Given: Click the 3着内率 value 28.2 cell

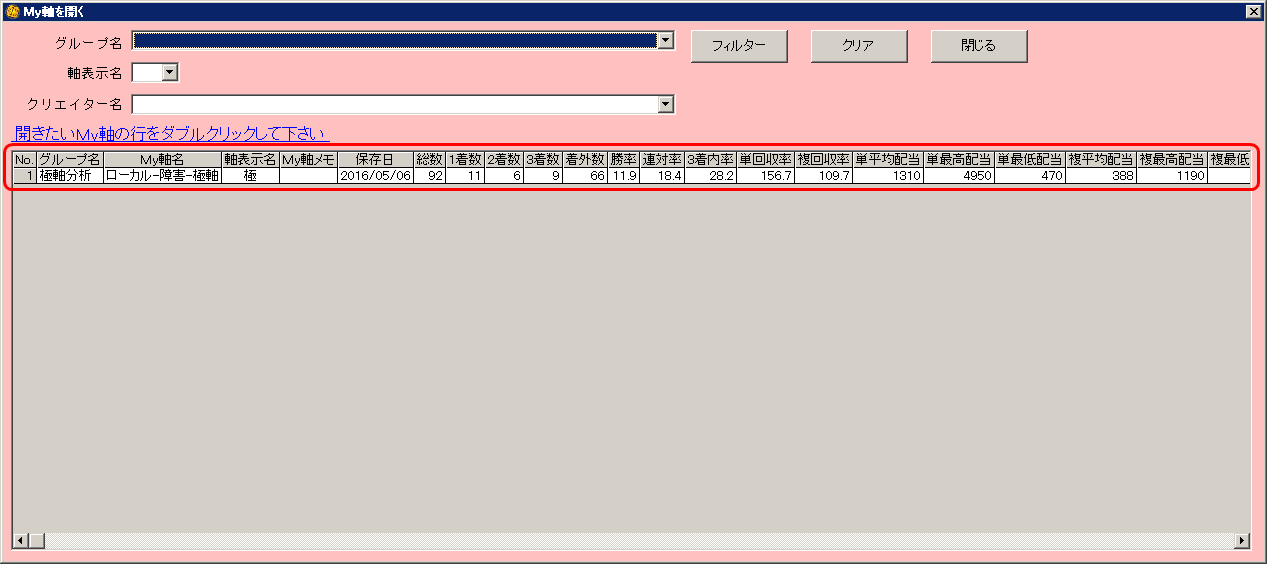Looking at the screenshot, I should pyautogui.click(x=710, y=175).
